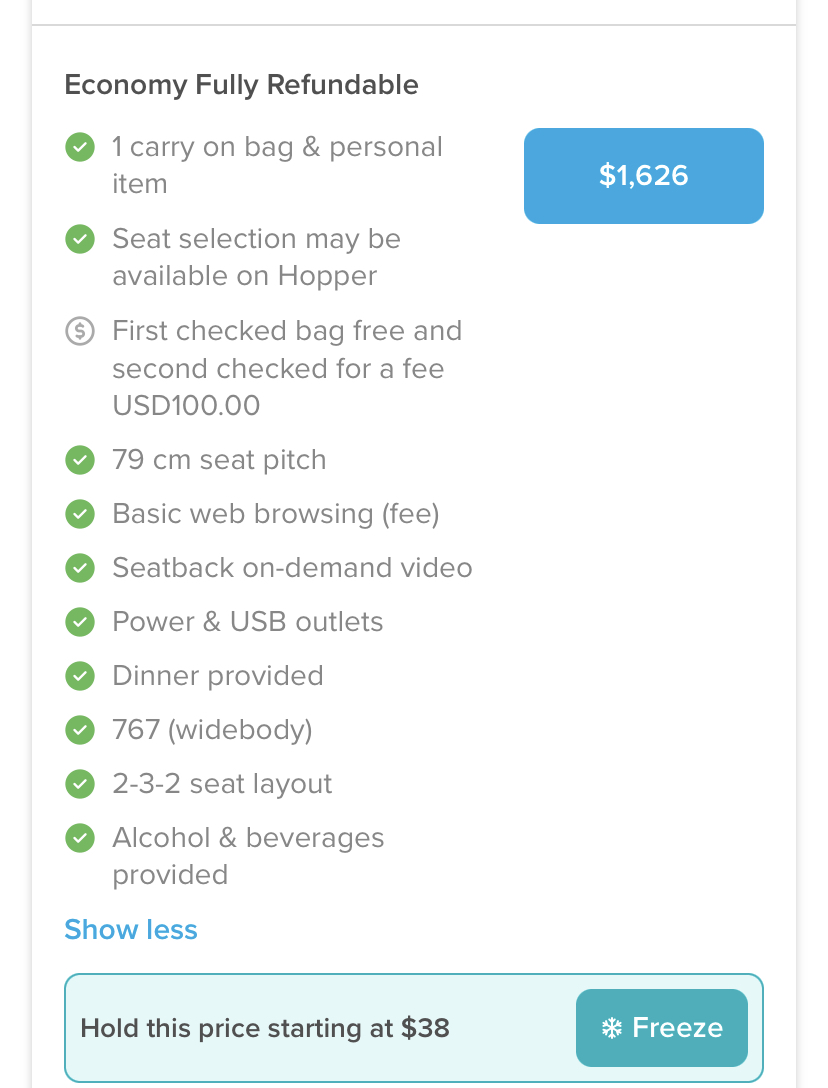Click the 1 carry on bag amenity text
The width and height of the screenshot is (828, 1088).
click(277, 165)
